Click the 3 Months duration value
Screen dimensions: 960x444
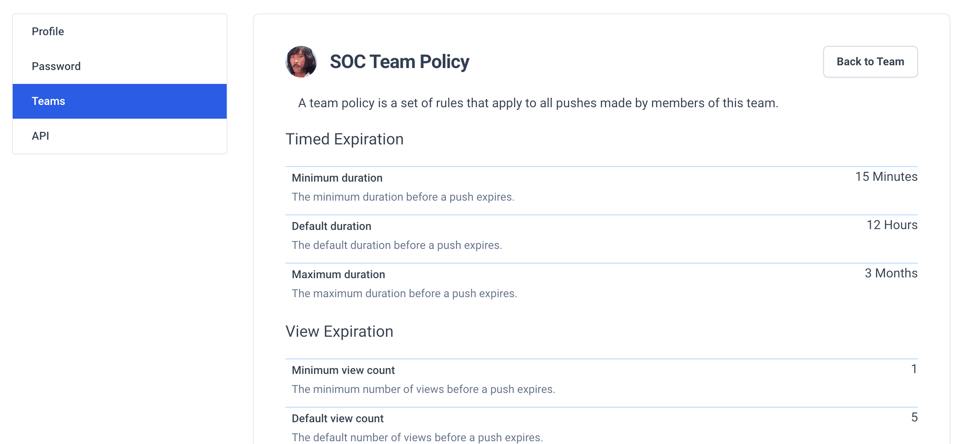point(891,273)
